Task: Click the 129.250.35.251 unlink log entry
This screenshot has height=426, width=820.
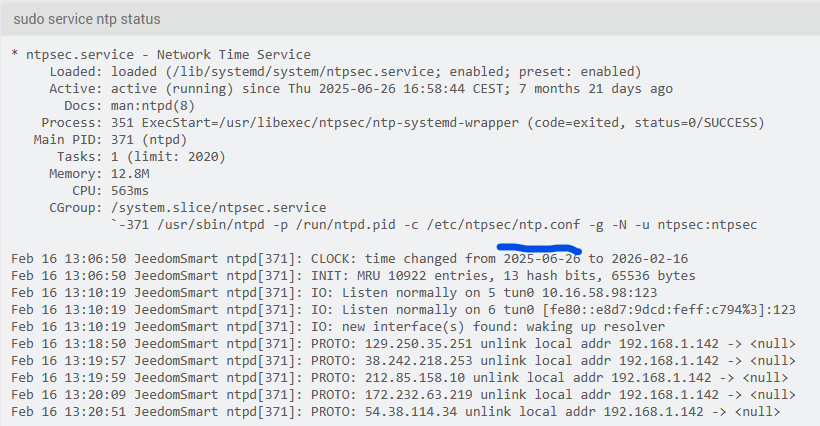Action: click(x=400, y=343)
